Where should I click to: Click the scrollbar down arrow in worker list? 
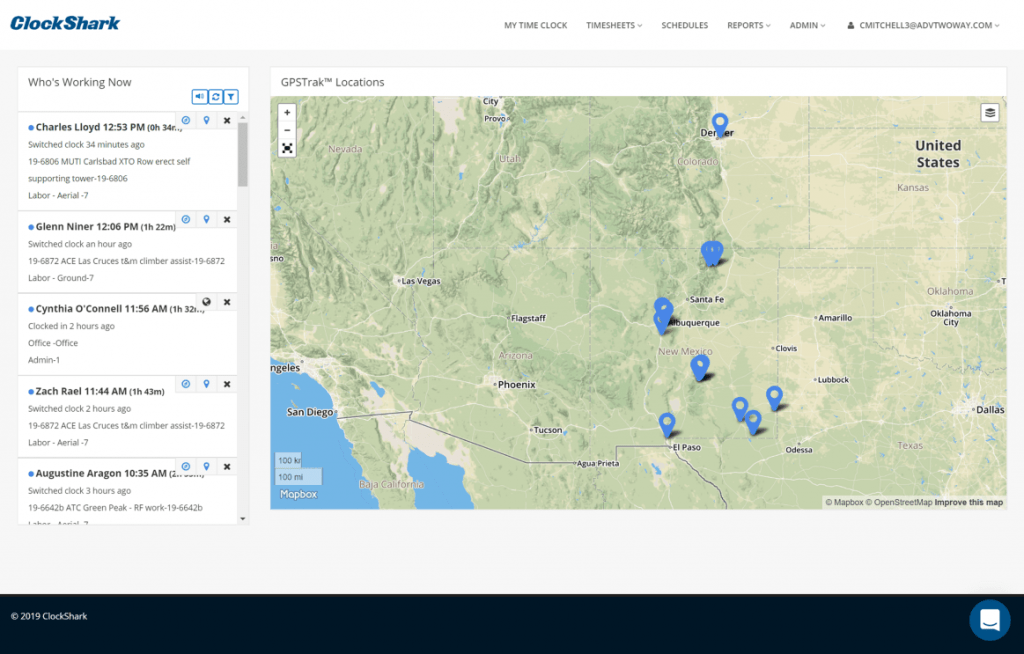tap(243, 519)
